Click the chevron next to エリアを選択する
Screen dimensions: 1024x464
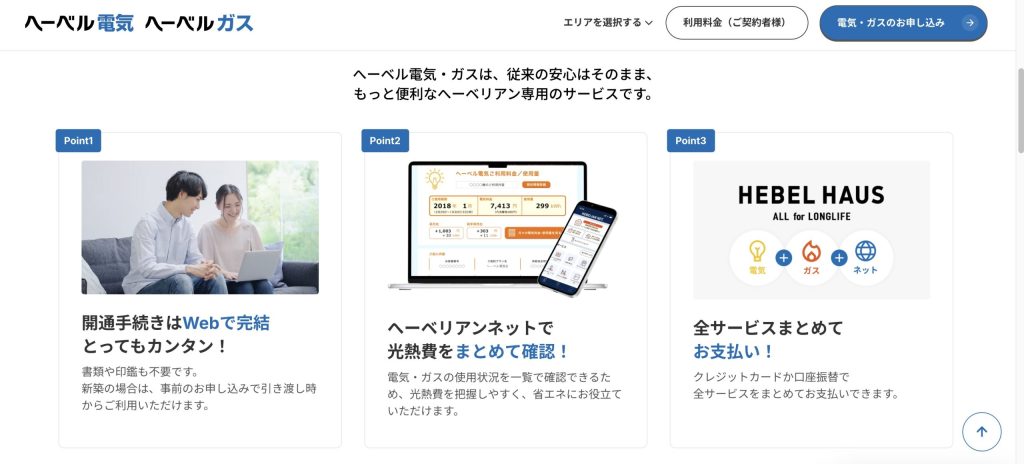[648, 23]
